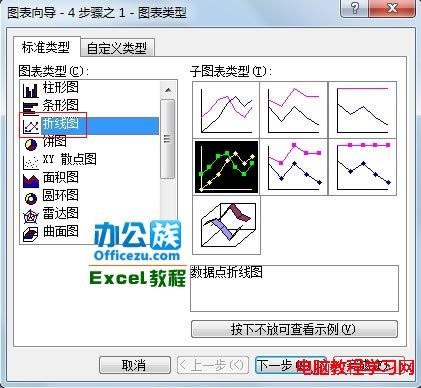
Task: Click the chart type list scroll-up arrow
Action: (168, 90)
